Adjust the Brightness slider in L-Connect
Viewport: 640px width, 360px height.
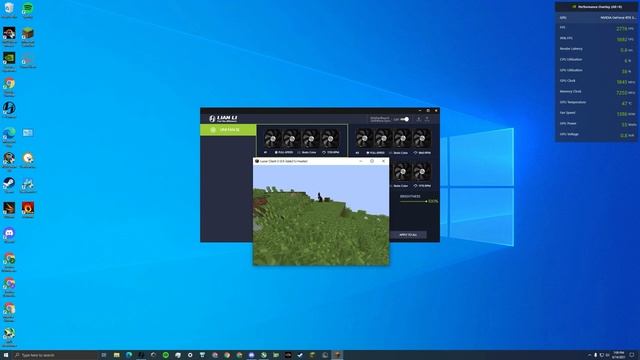[413, 201]
